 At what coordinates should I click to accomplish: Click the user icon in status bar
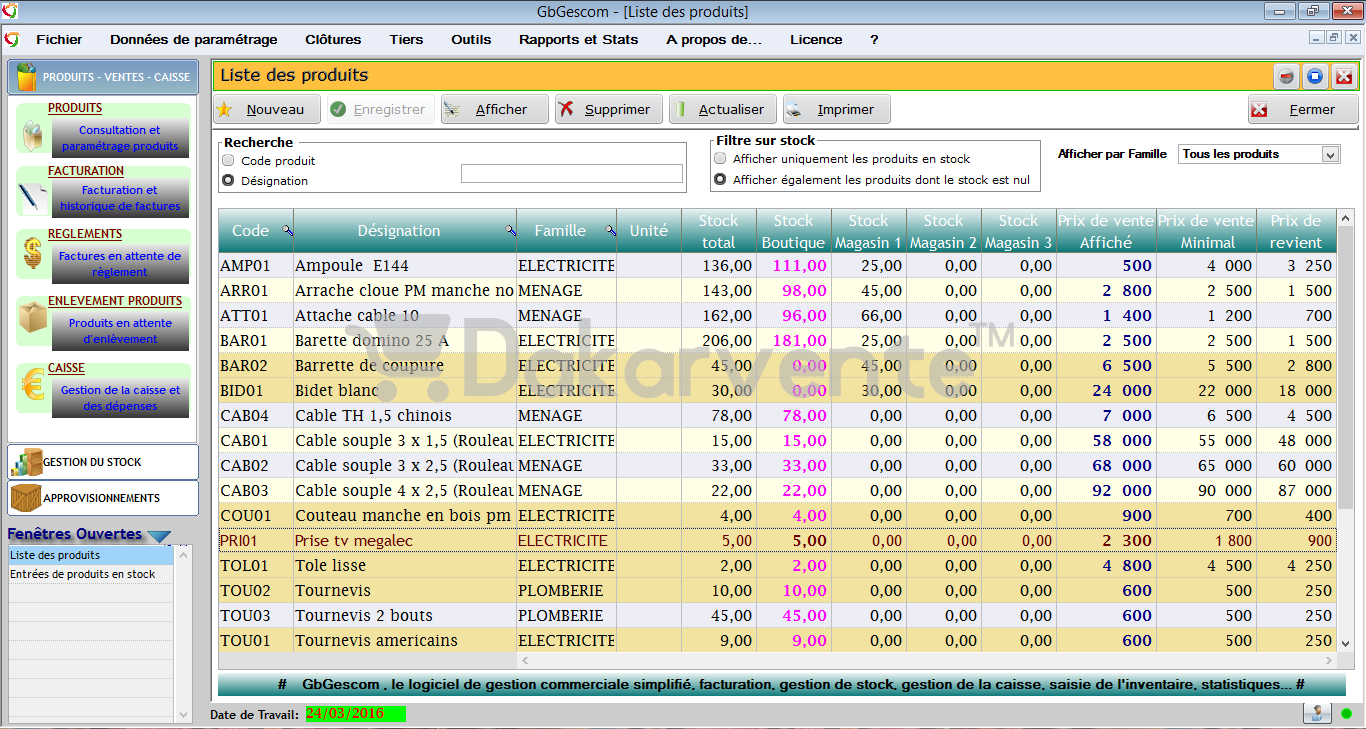click(x=1317, y=713)
